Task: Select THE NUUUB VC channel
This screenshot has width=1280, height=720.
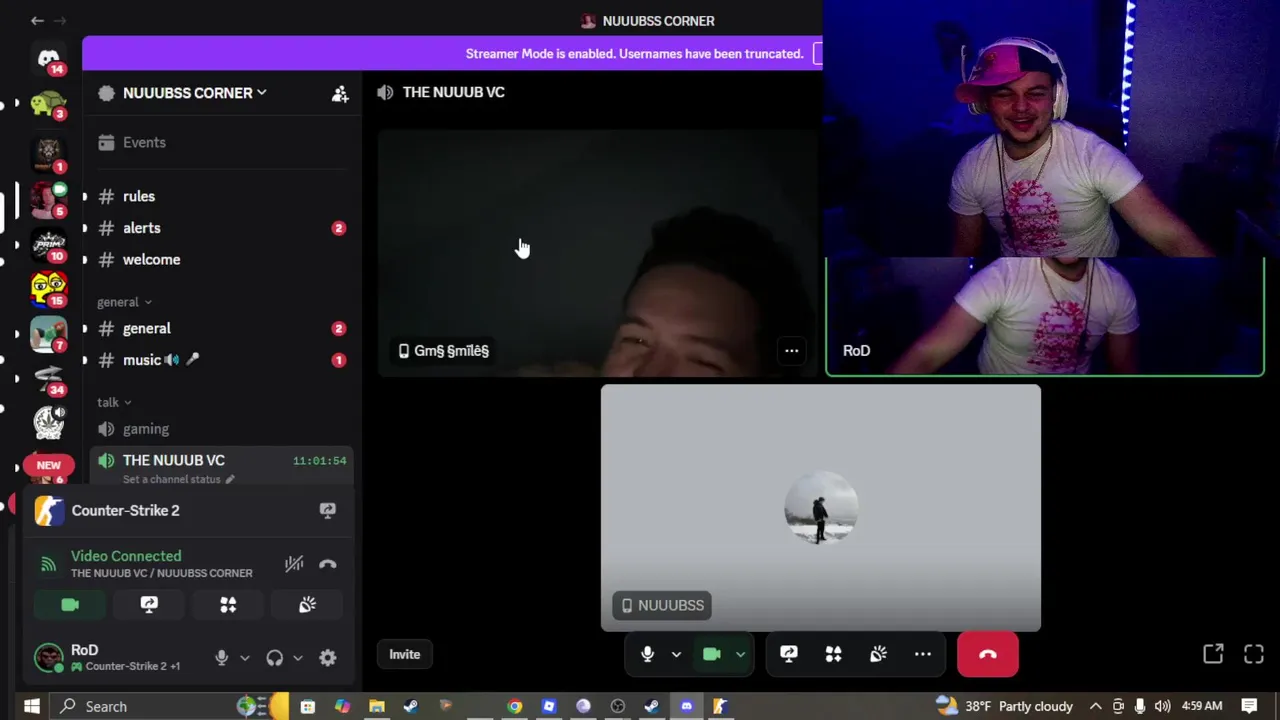Action: (x=220, y=467)
